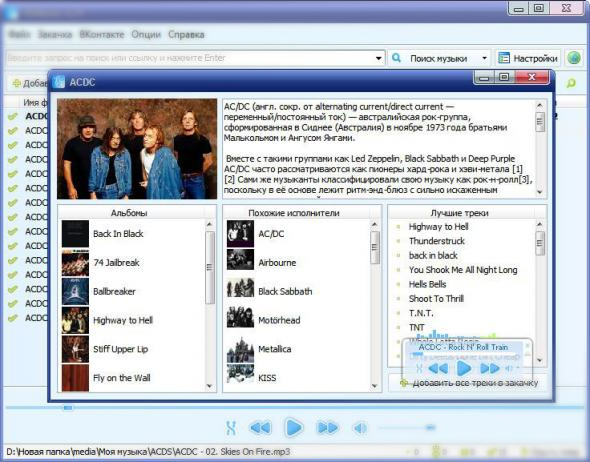The width and height of the screenshot is (590, 462).
Task: Open the Опции menu
Action: pyautogui.click(x=146, y=35)
